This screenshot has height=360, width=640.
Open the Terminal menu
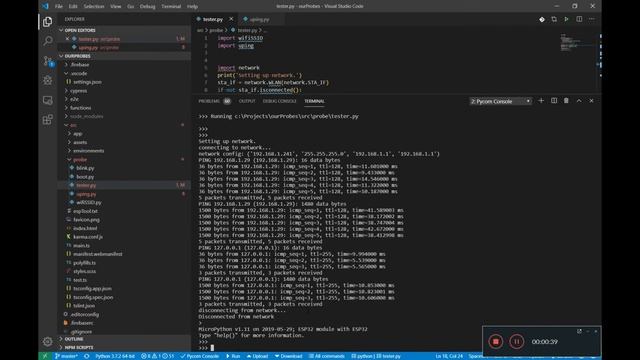click(x=171, y=6)
